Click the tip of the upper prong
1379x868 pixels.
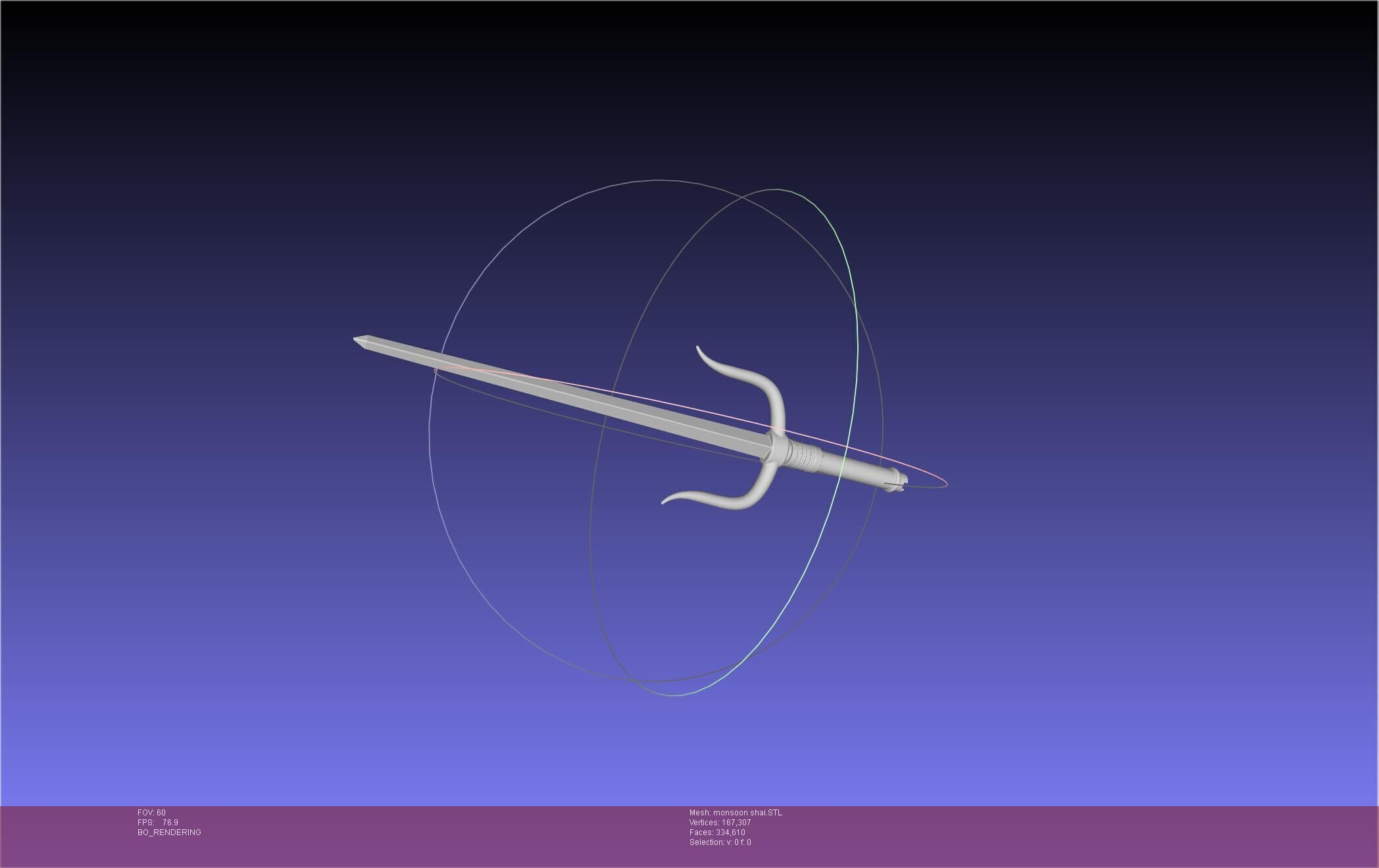click(697, 347)
